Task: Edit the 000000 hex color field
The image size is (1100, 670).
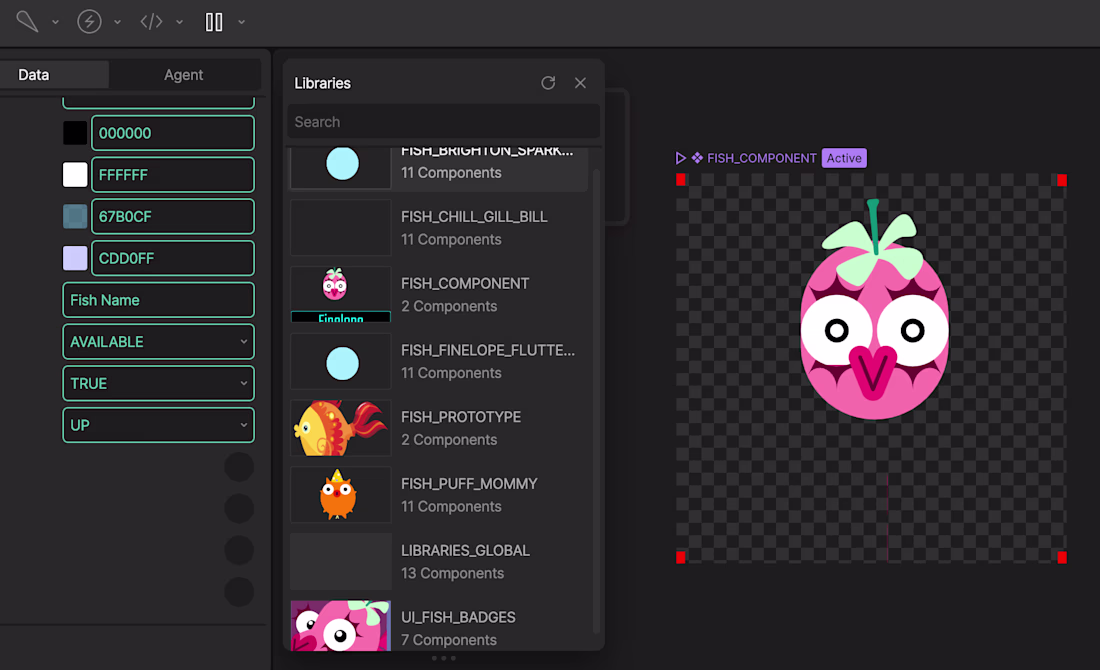Action: (x=173, y=133)
